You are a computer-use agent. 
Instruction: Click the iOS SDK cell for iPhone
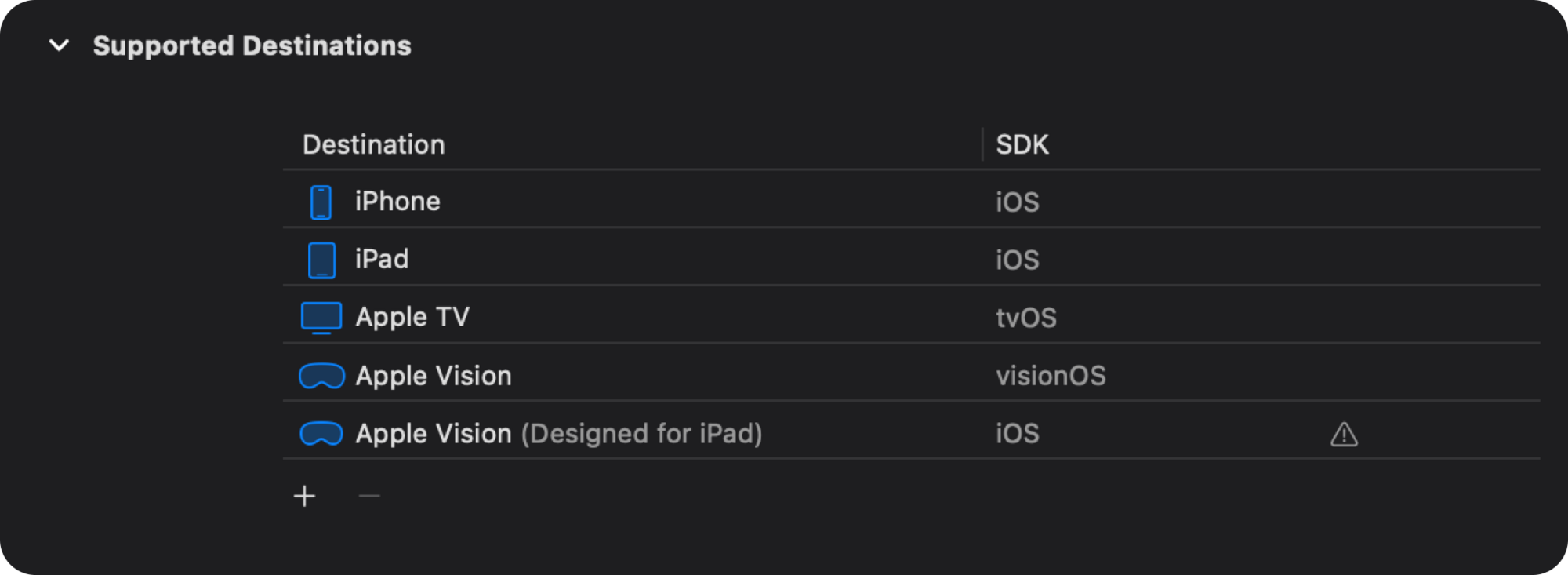click(x=1018, y=202)
